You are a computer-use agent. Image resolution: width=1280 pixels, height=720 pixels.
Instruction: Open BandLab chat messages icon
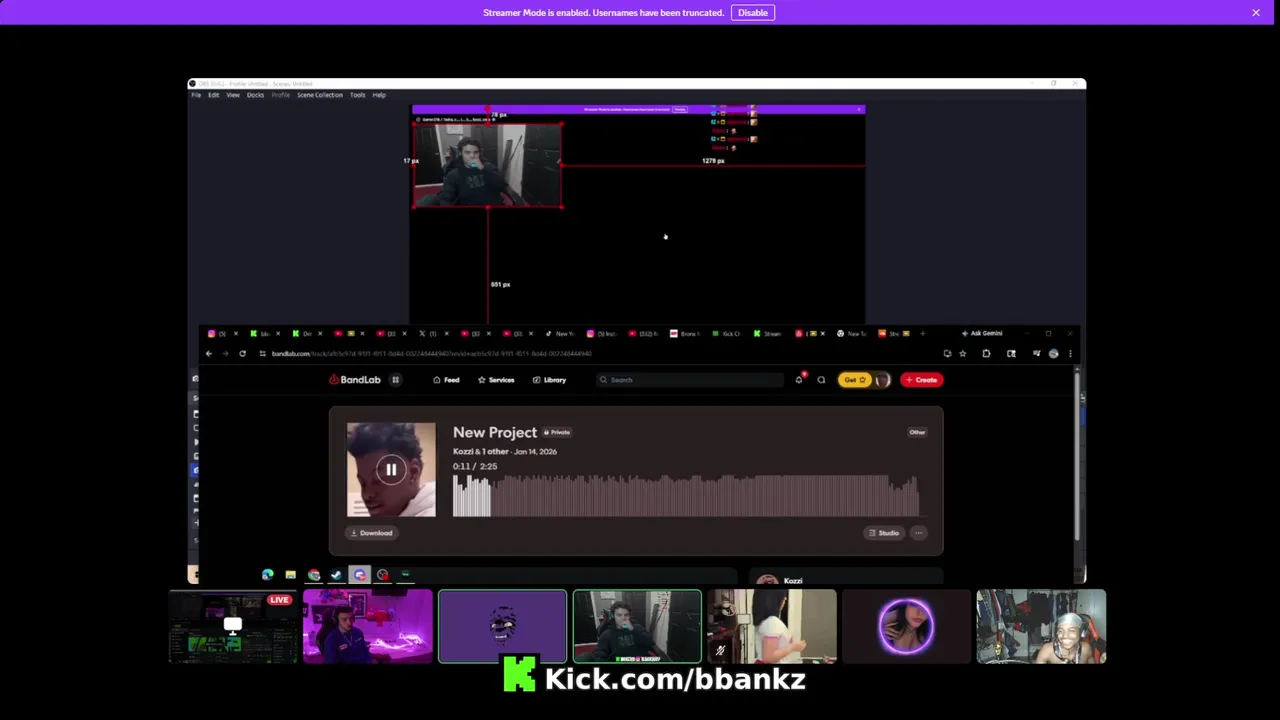tap(821, 380)
